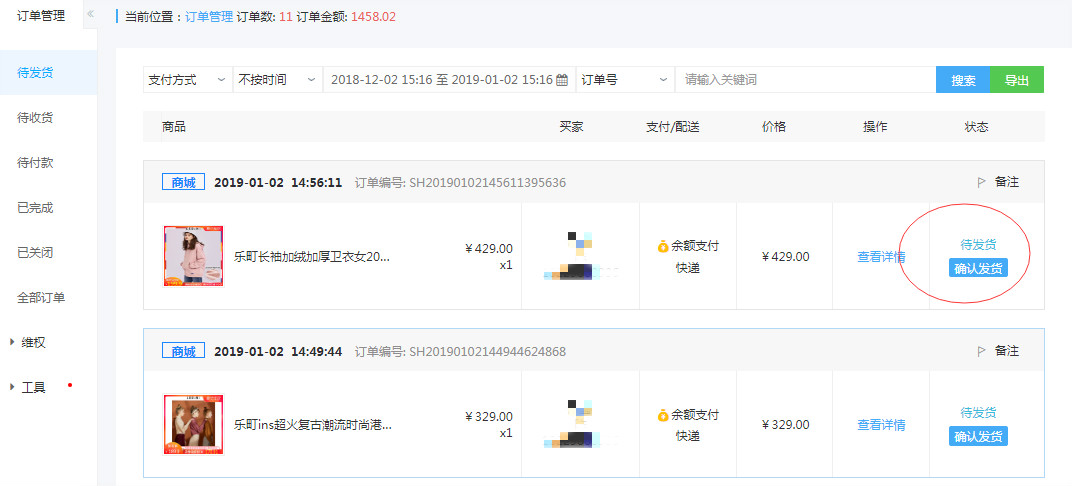Click the flag icon on the second order
The width and height of the screenshot is (1072, 486).
(981, 351)
